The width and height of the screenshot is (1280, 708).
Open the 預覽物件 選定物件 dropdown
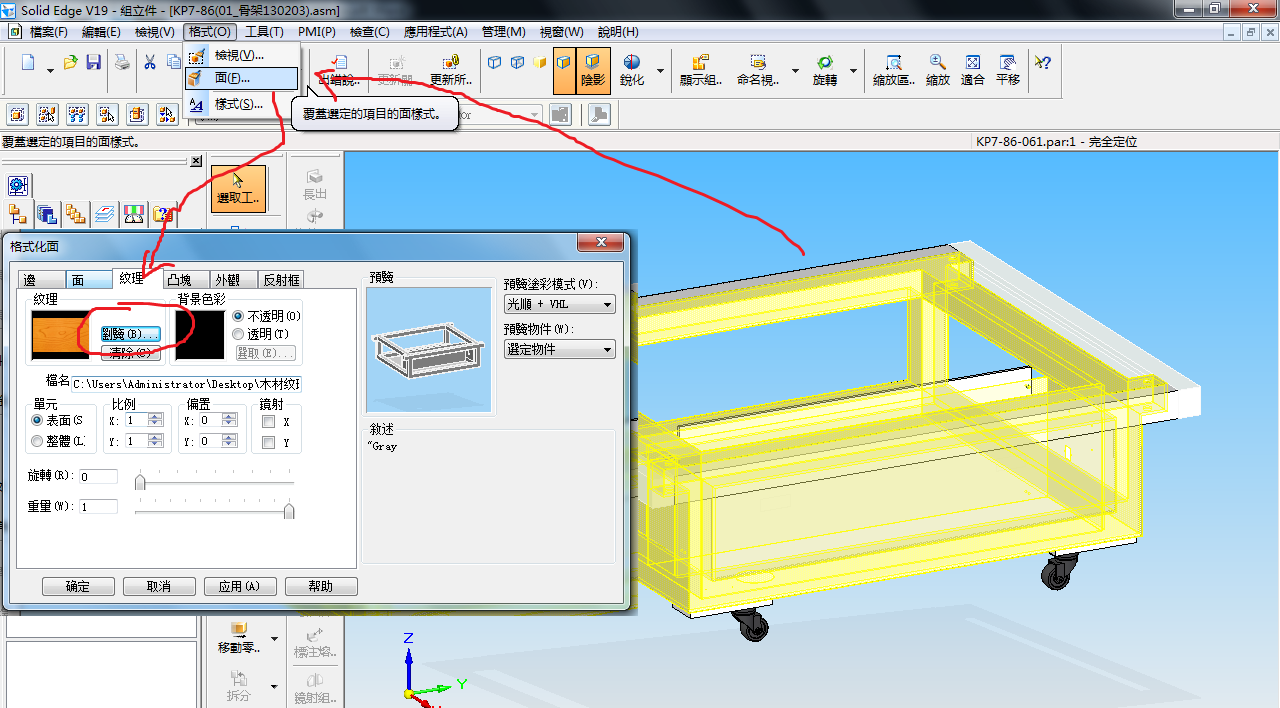[x=559, y=349]
